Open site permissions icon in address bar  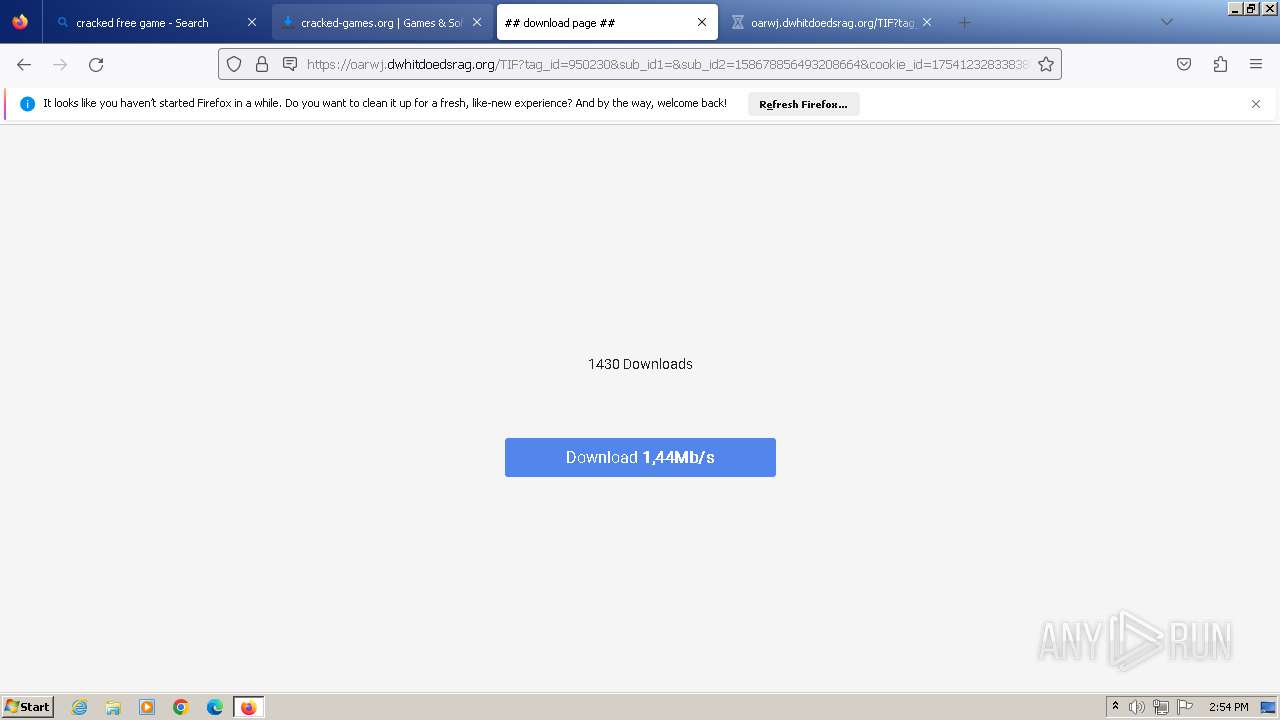pyautogui.click(x=290, y=64)
